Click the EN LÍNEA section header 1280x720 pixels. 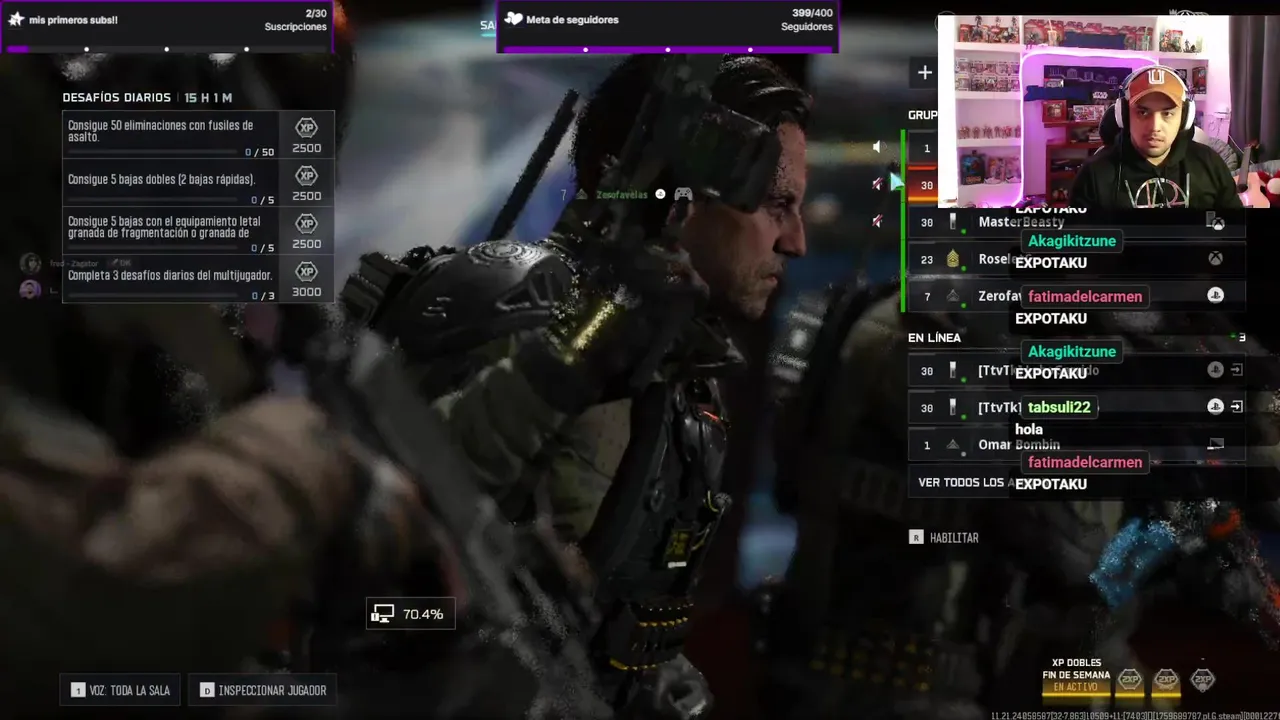934,338
